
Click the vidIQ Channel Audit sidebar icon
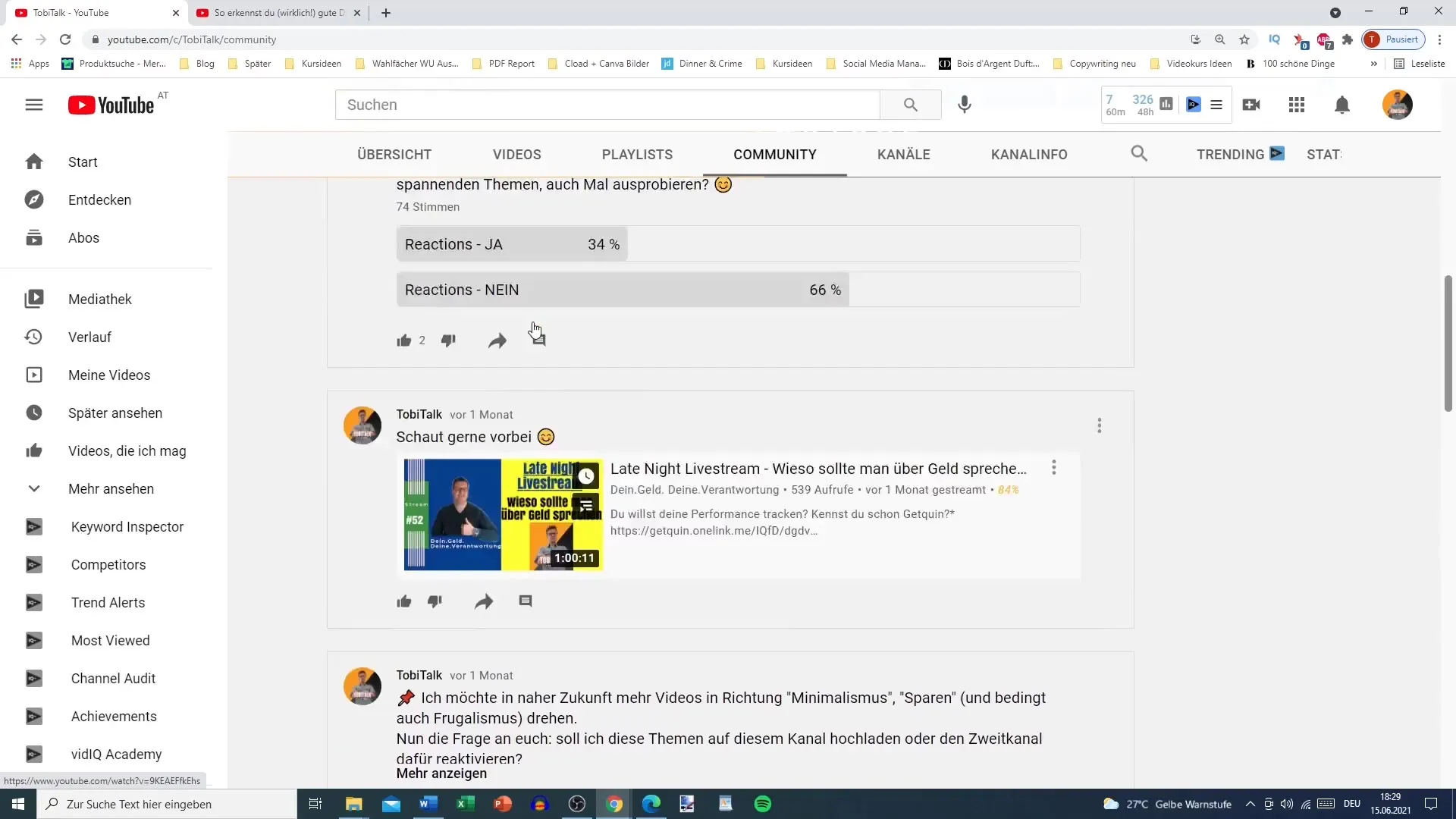pyautogui.click(x=33, y=678)
